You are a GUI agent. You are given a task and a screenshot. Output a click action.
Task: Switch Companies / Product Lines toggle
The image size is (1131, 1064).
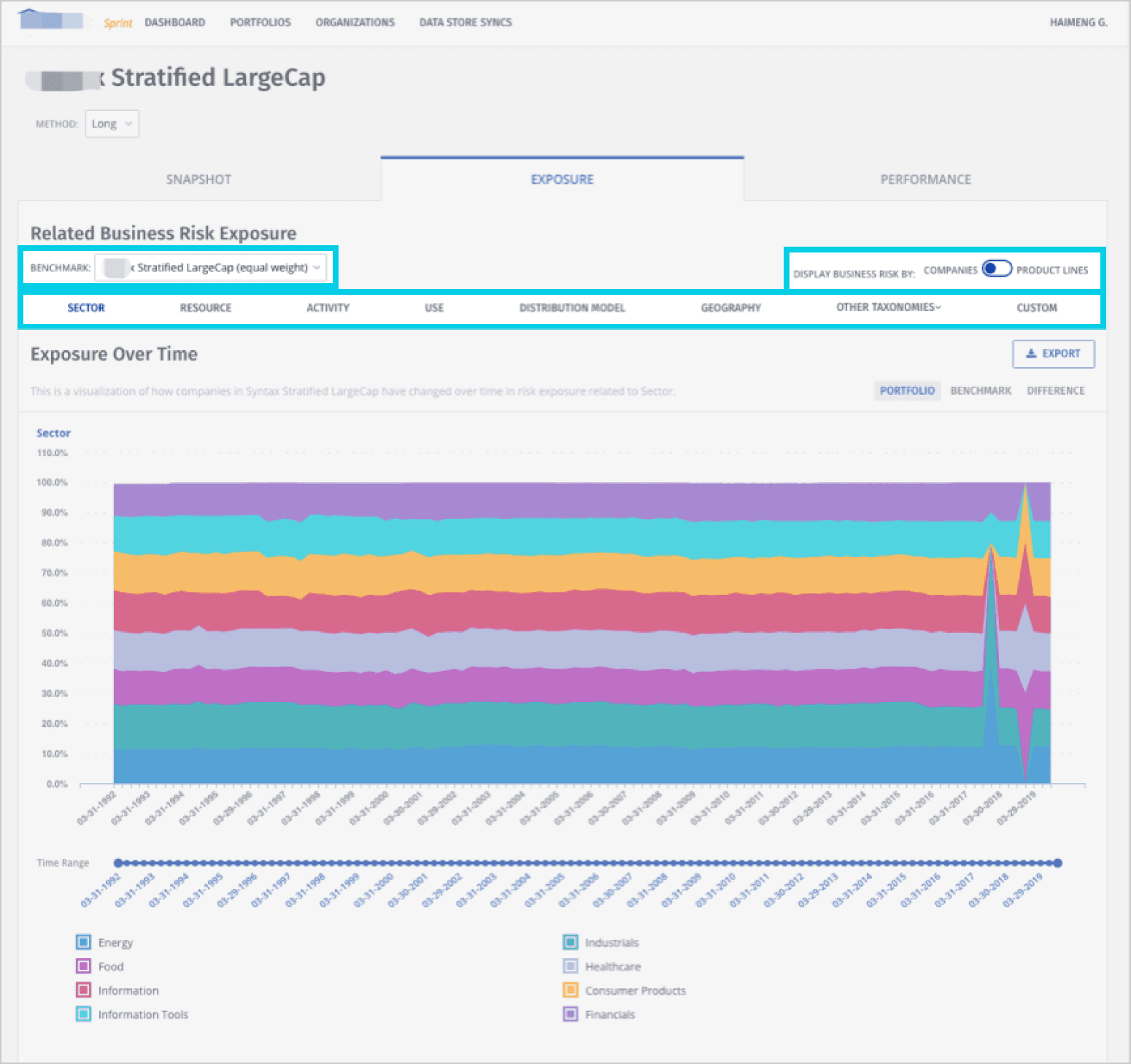(997, 269)
